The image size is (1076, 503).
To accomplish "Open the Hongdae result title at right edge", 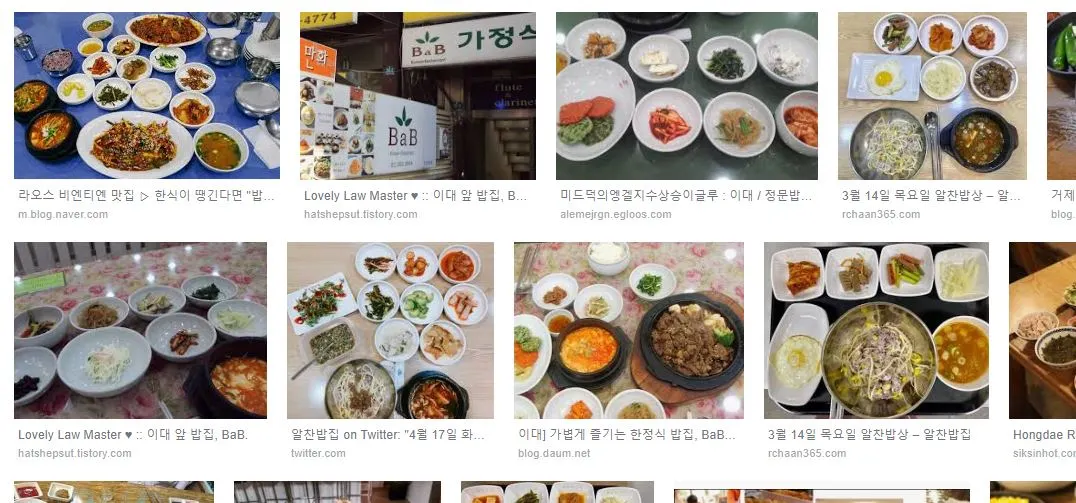I will (x=1044, y=434).
